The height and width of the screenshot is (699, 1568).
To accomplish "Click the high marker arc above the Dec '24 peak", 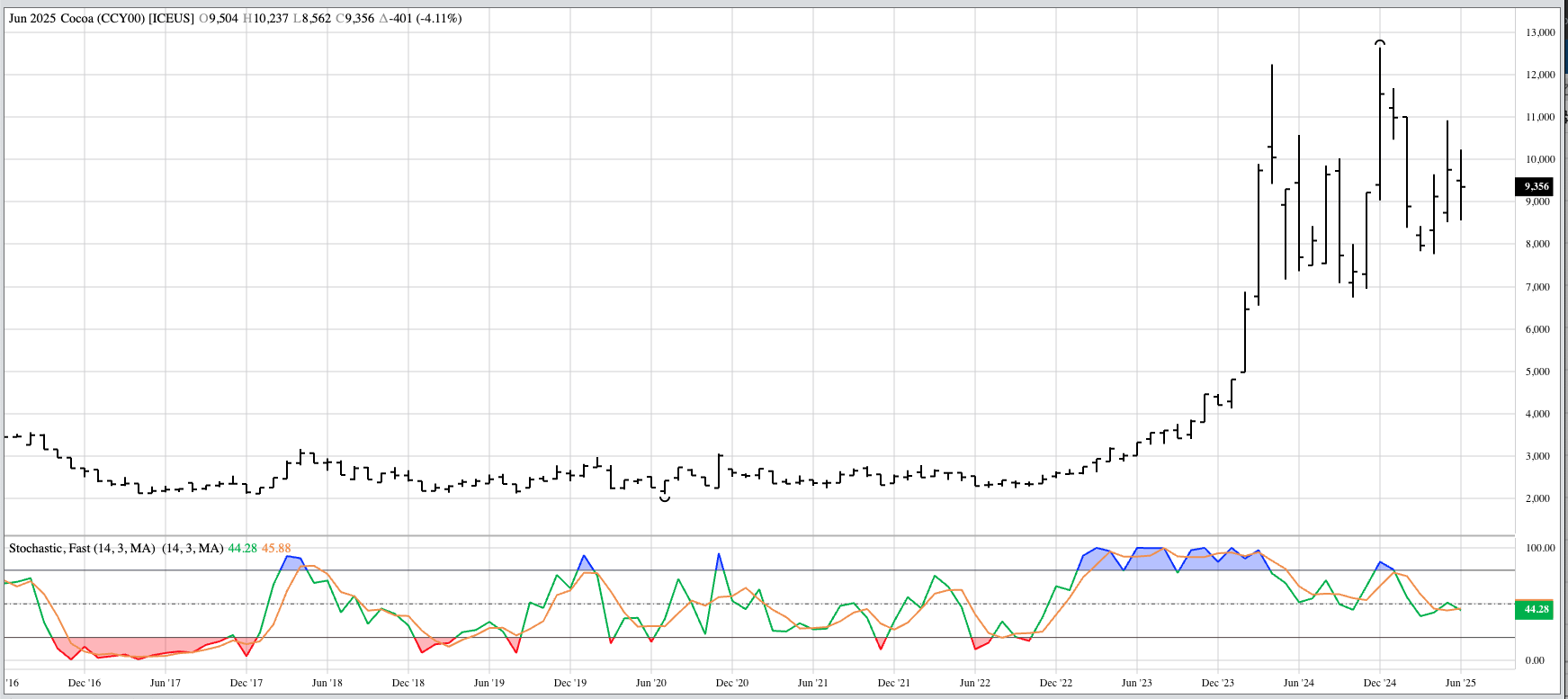I will [1380, 42].
